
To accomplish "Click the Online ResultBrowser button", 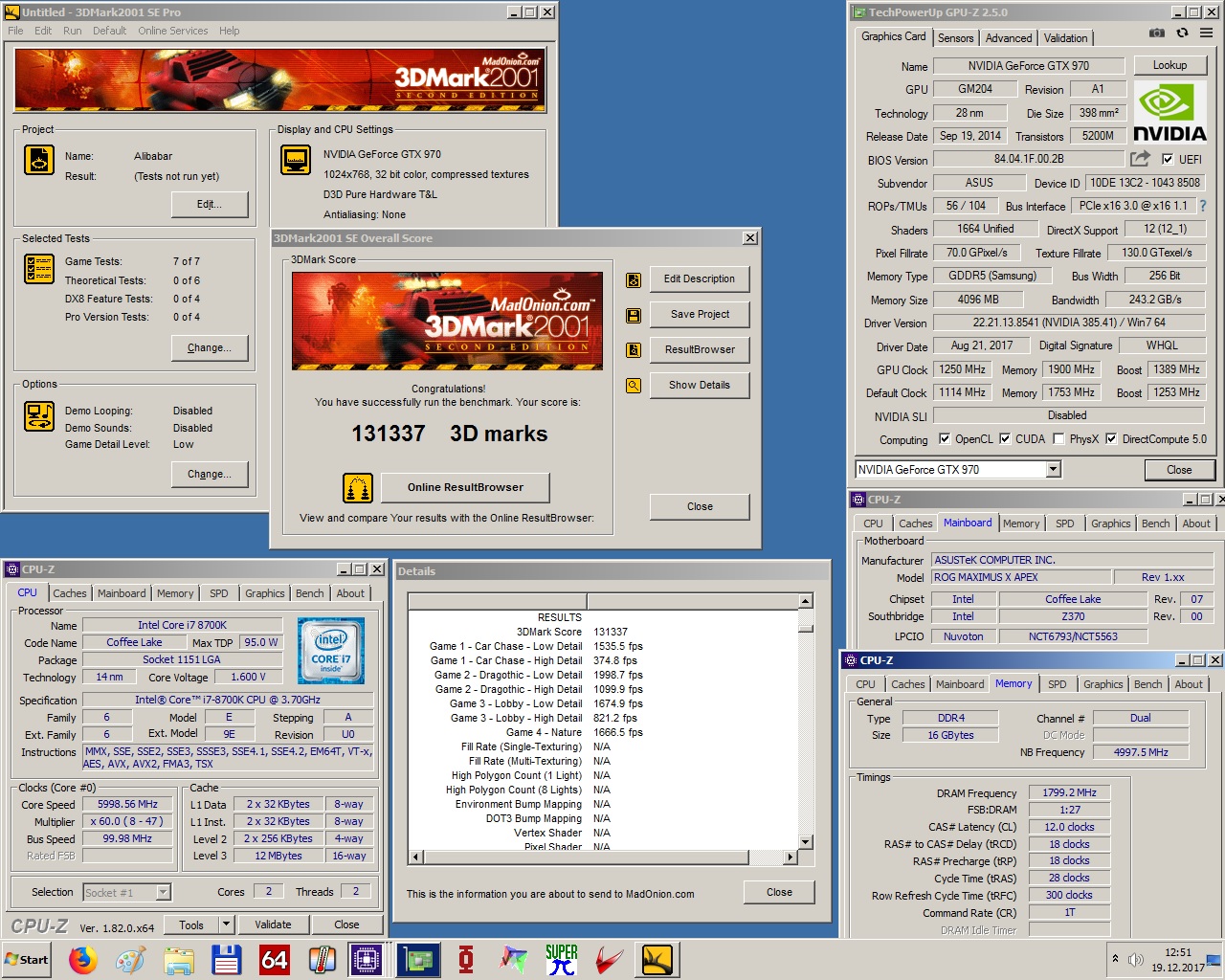I will (465, 487).
